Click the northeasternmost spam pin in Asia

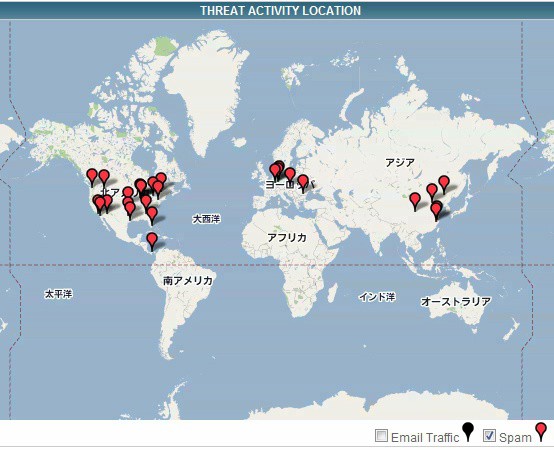444,184
